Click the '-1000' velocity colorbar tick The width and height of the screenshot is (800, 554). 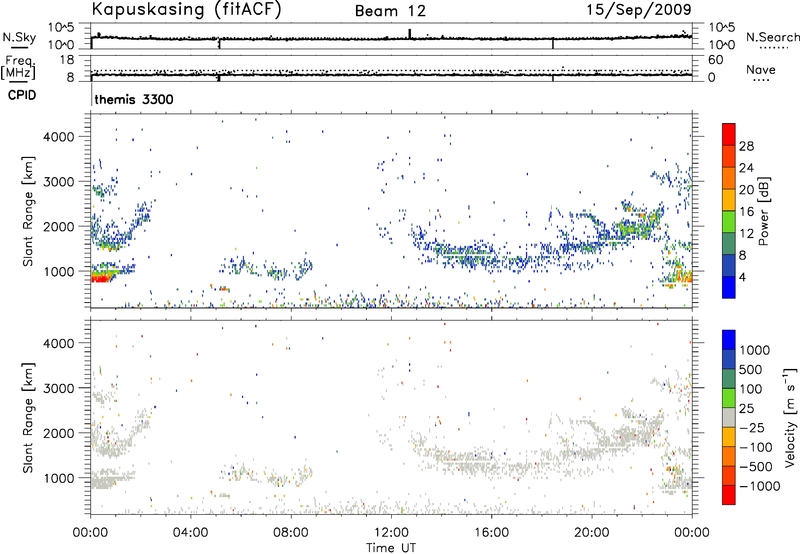click(760, 486)
